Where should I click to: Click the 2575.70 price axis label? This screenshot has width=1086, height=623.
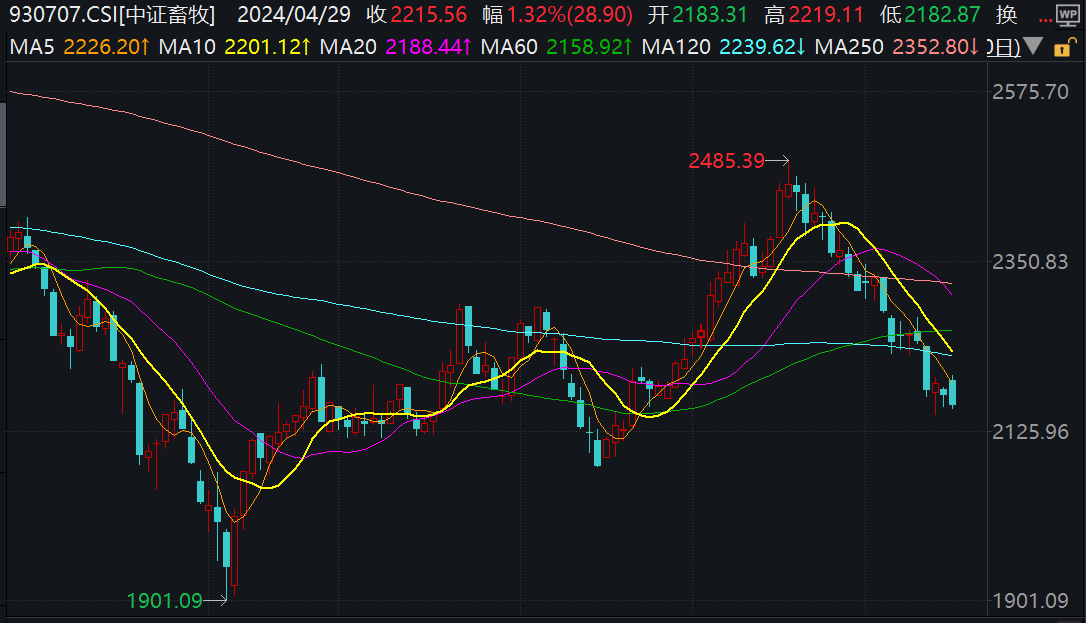(1030, 92)
